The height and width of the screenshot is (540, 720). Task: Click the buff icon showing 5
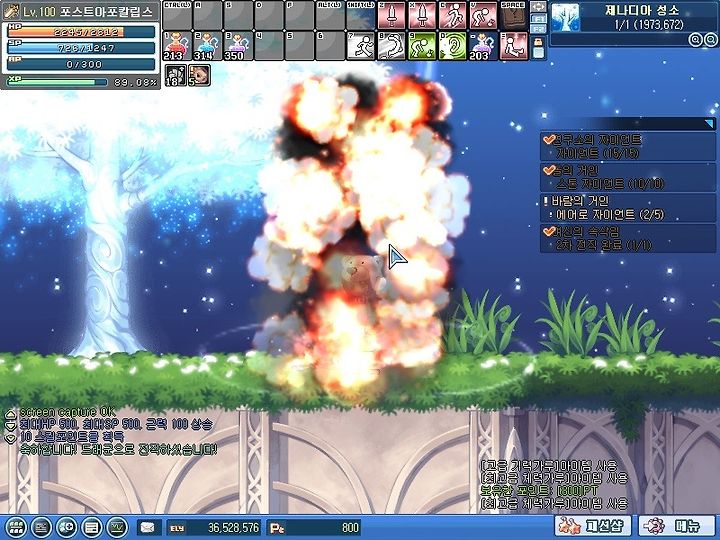click(x=199, y=75)
